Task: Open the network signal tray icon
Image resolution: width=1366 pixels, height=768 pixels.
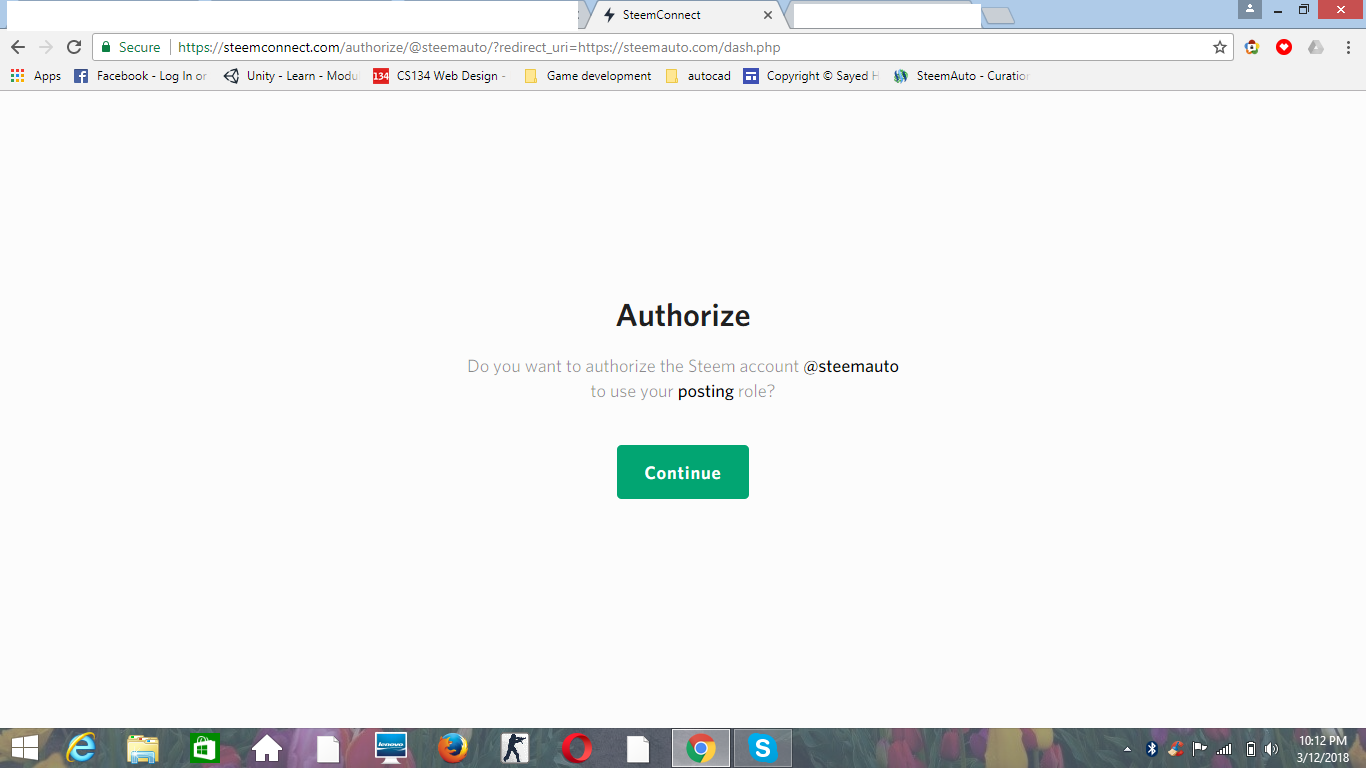Action: 1224,749
